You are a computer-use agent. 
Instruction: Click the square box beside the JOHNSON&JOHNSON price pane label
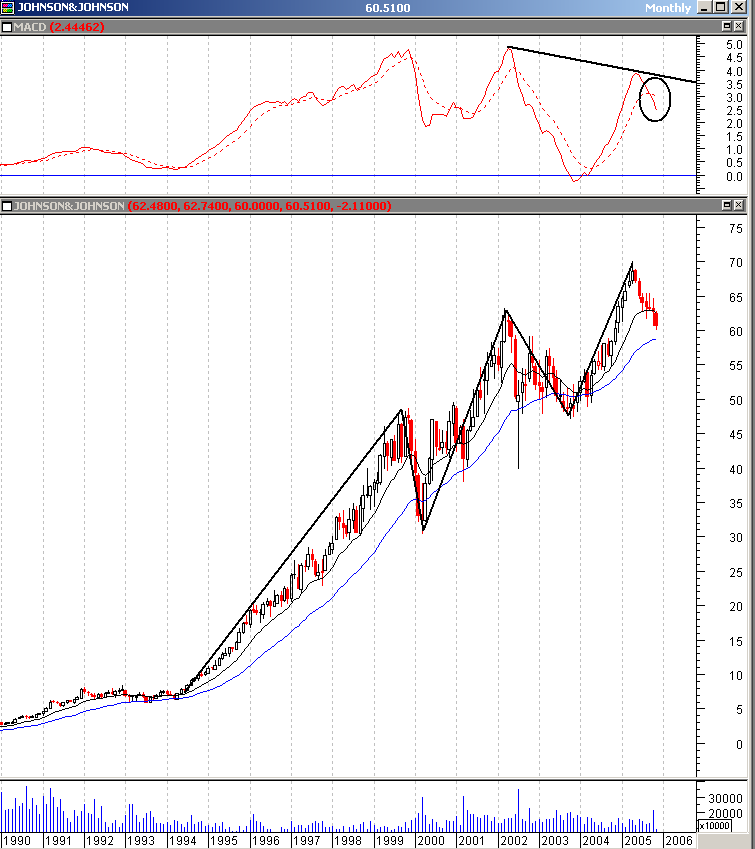(x=6, y=206)
